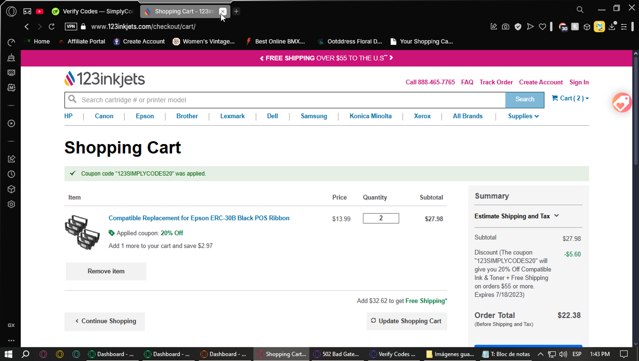Screen dimensions: 639x361
Task: Click the quantity input box
Action: tap(381, 218)
